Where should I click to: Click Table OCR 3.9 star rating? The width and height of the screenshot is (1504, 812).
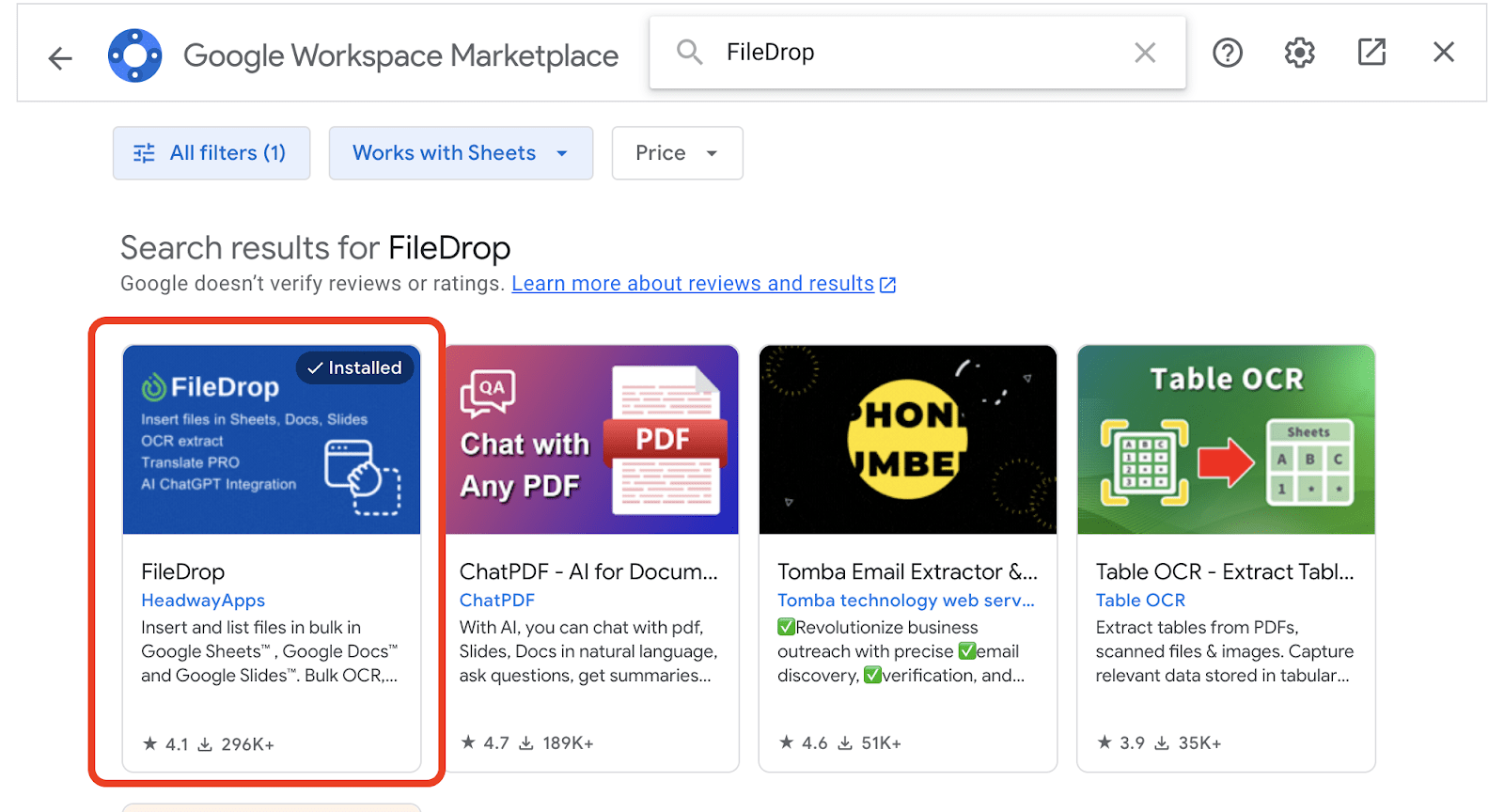click(x=1120, y=743)
